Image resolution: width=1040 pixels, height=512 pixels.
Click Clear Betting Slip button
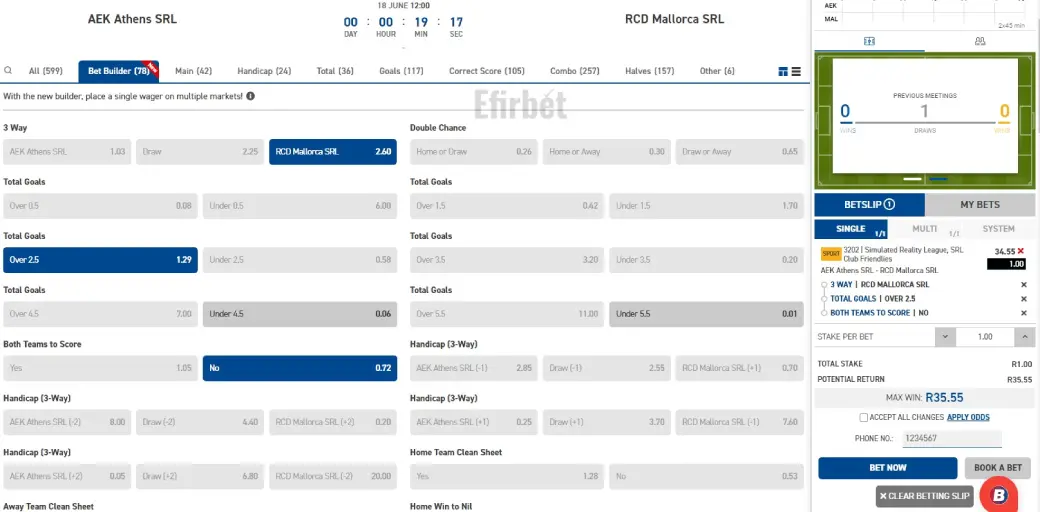(x=925, y=496)
